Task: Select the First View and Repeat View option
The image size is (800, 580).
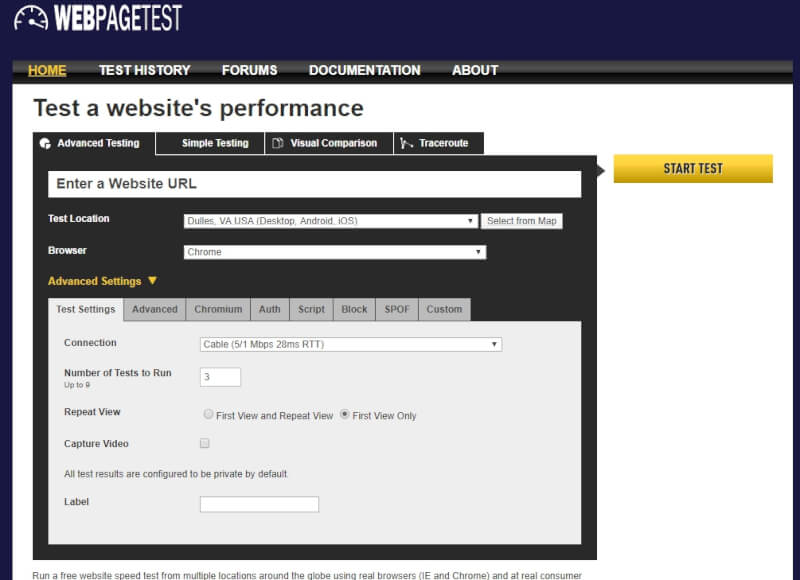Action: coord(208,414)
